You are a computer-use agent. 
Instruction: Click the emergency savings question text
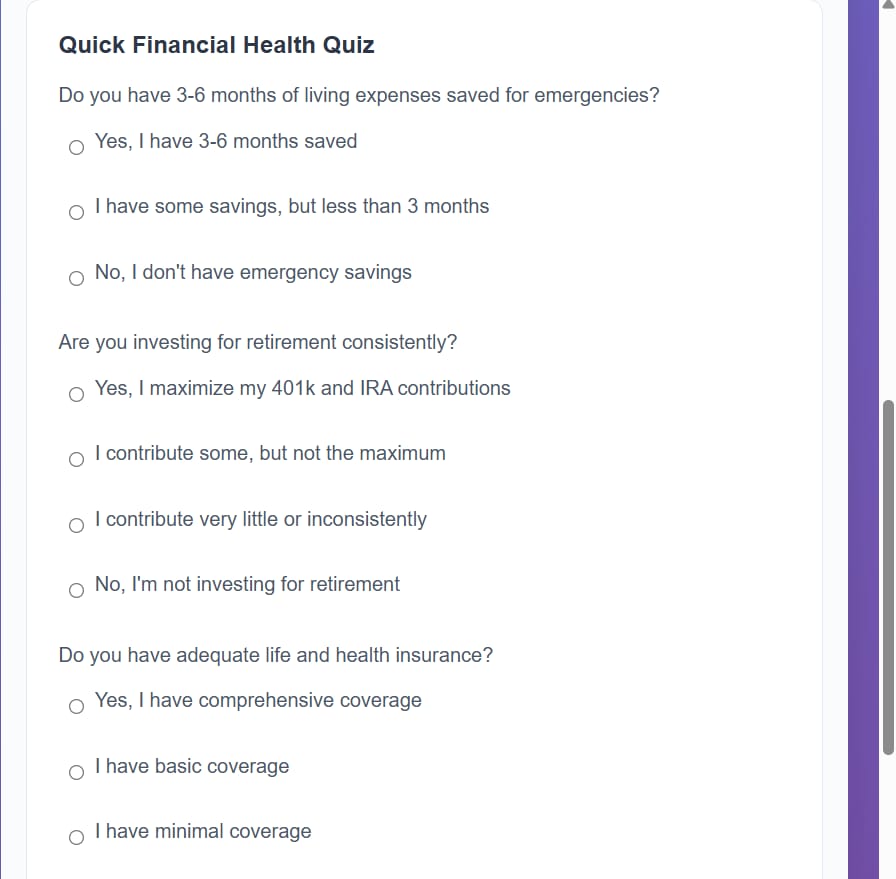(359, 95)
